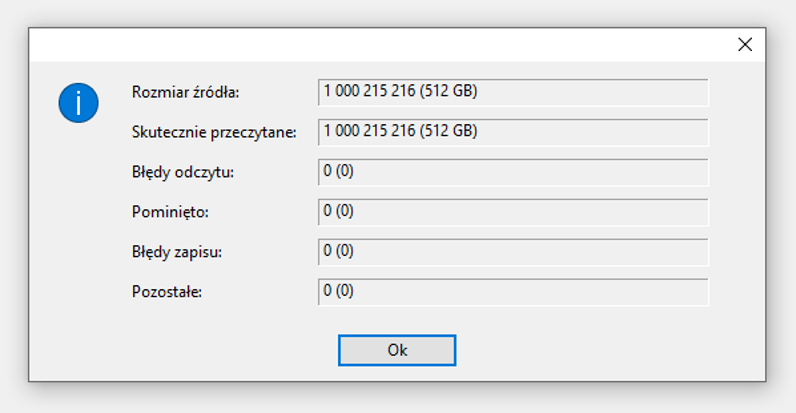Image resolution: width=796 pixels, height=413 pixels.
Task: Focus the Pozostałe value field
Action: 513,292
